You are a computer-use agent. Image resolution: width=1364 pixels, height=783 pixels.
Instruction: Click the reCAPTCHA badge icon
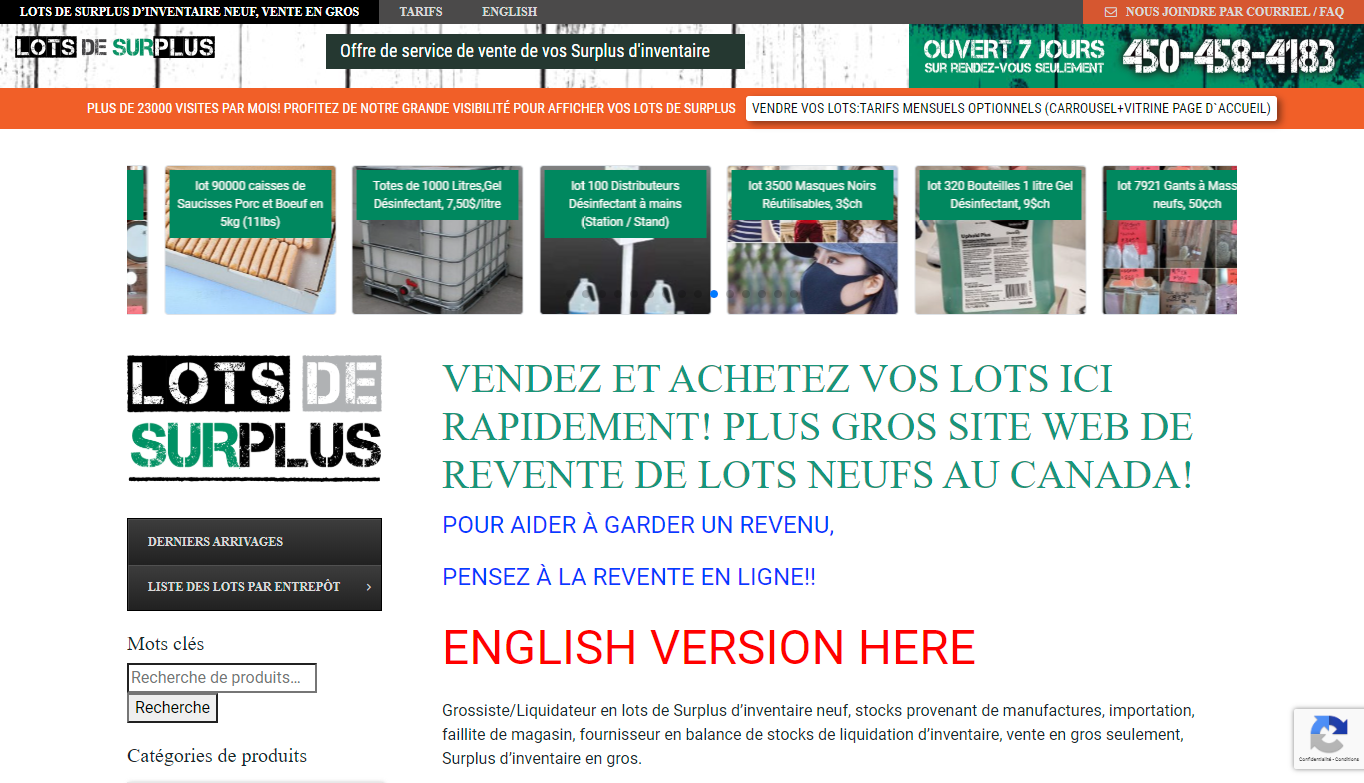(1327, 737)
